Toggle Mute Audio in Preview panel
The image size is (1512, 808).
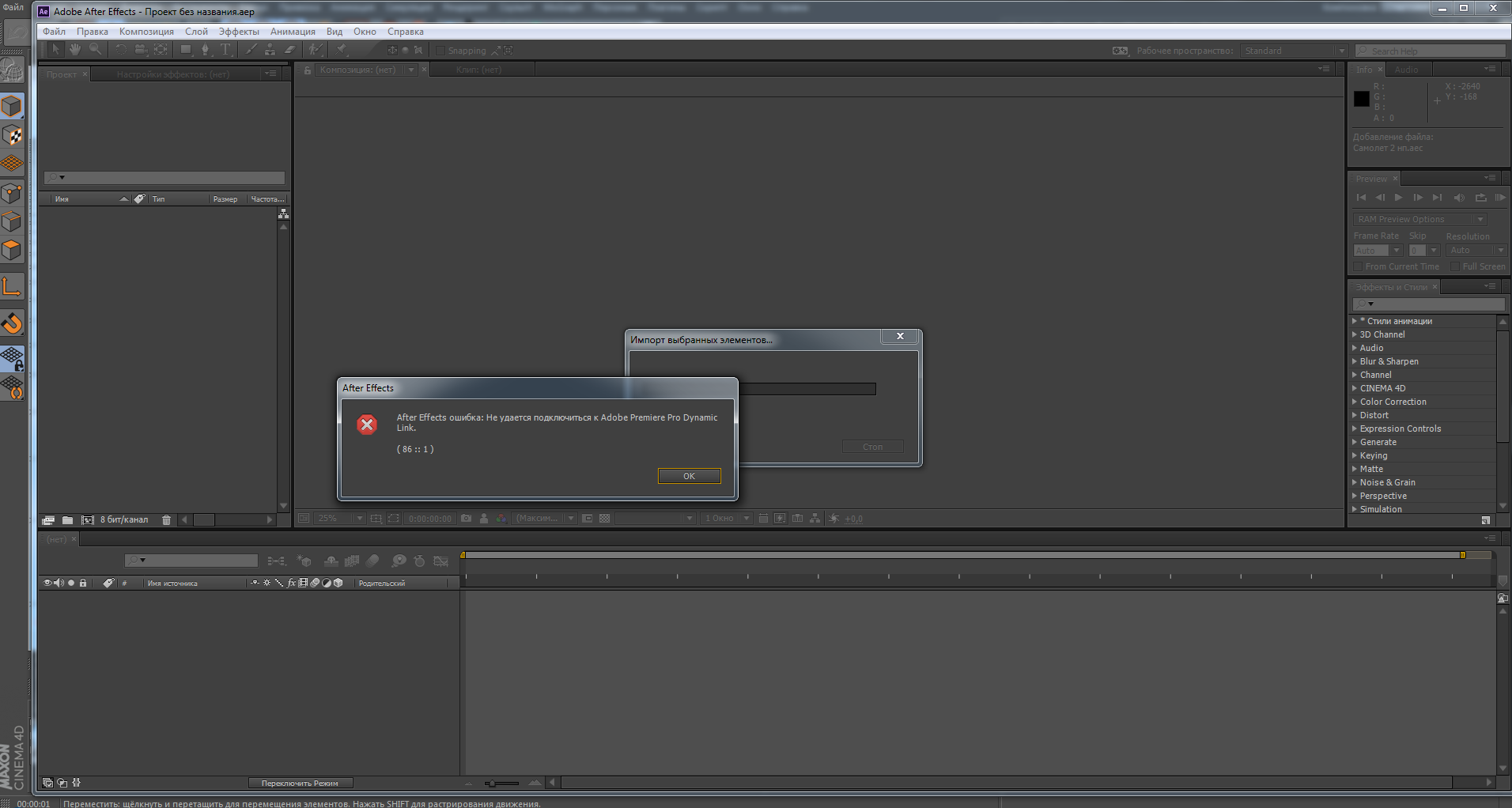click(x=1460, y=198)
